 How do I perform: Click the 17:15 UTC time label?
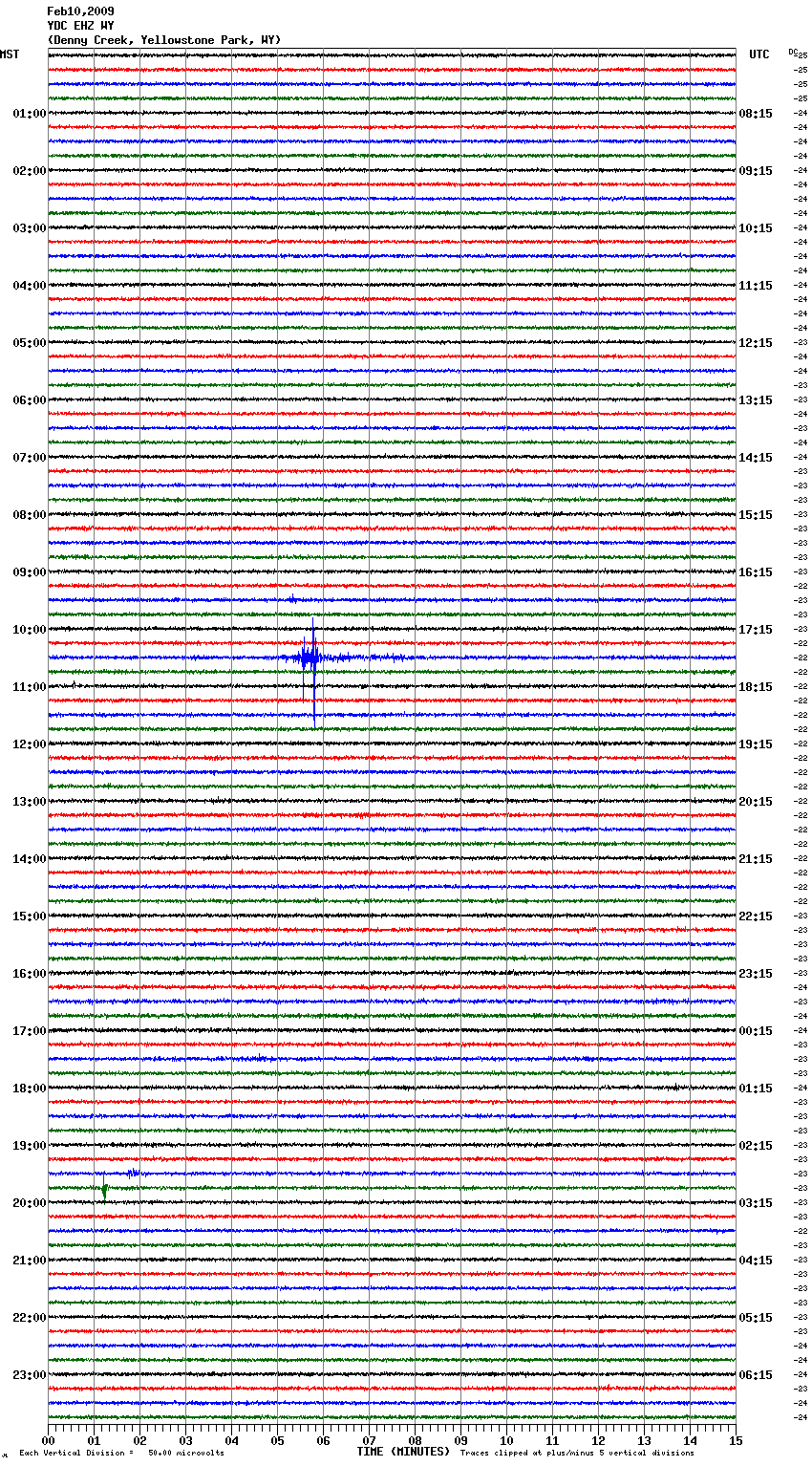click(756, 630)
